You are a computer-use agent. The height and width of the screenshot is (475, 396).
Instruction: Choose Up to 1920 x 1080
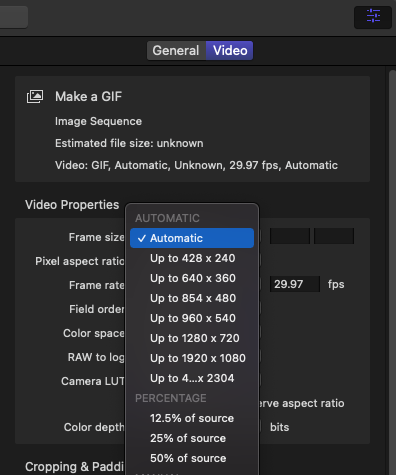pyautogui.click(x=192, y=358)
